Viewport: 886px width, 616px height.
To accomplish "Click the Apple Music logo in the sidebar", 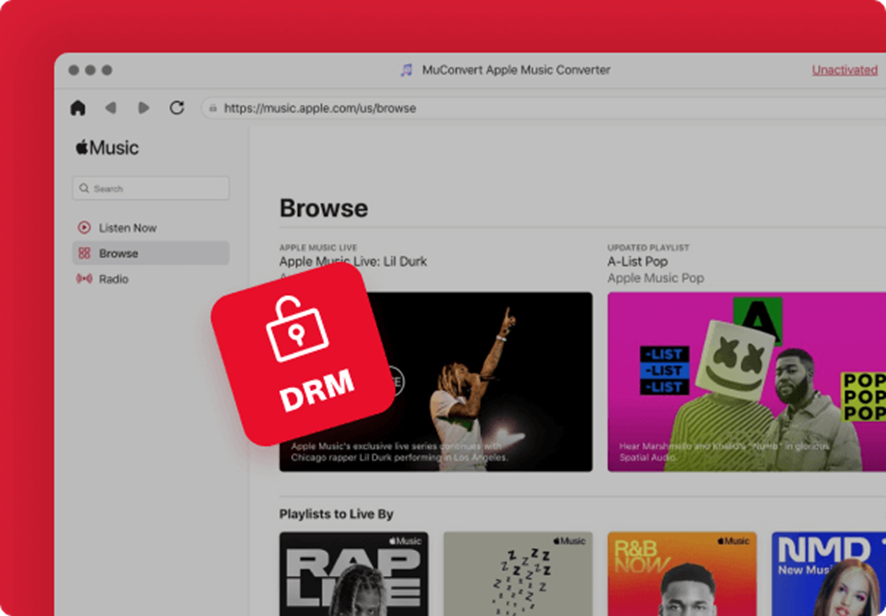I will (107, 148).
